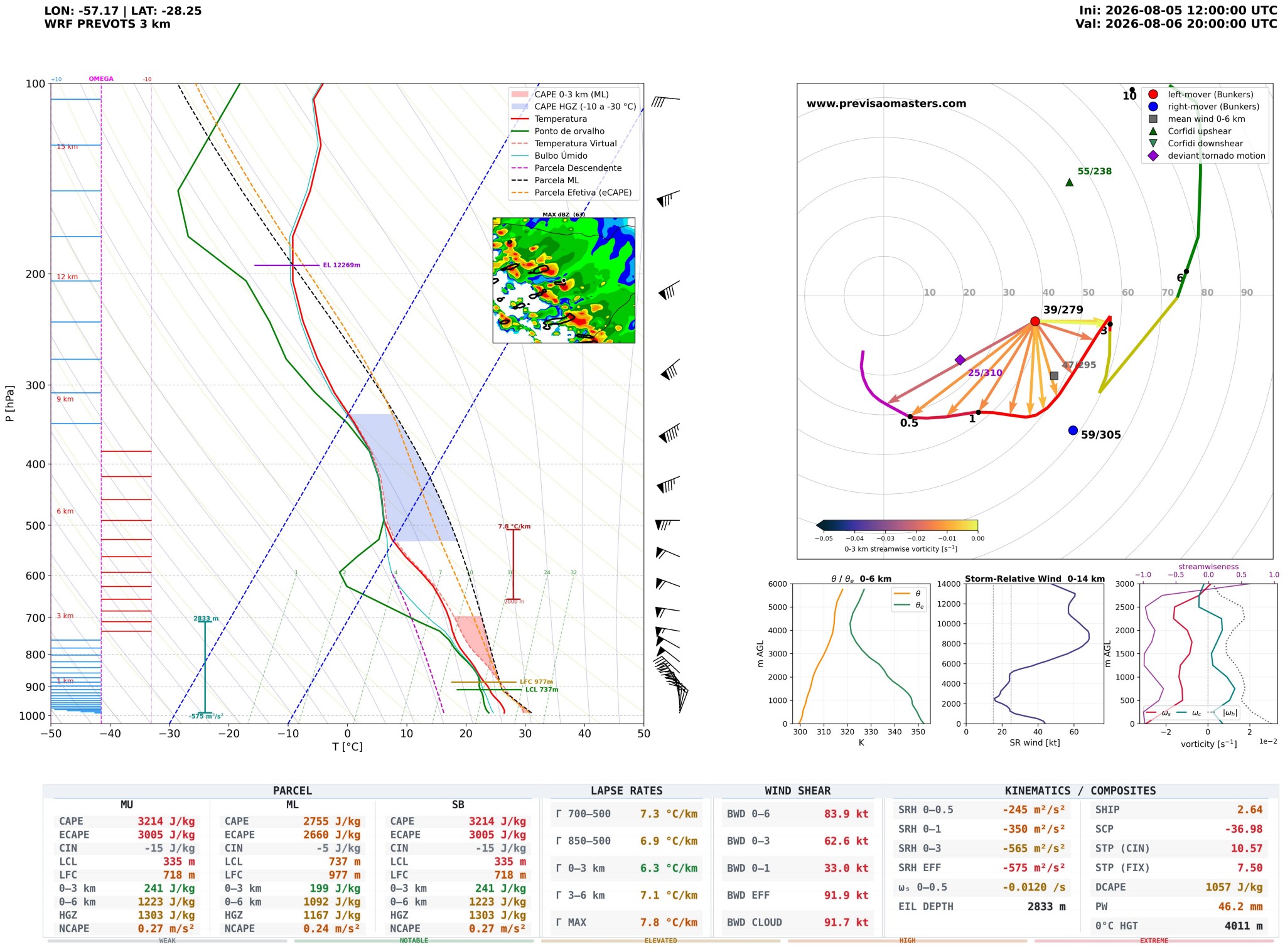Click the "Ponto de orvalho" legend entry
The height and width of the screenshot is (952, 1285).
pyautogui.click(x=569, y=131)
